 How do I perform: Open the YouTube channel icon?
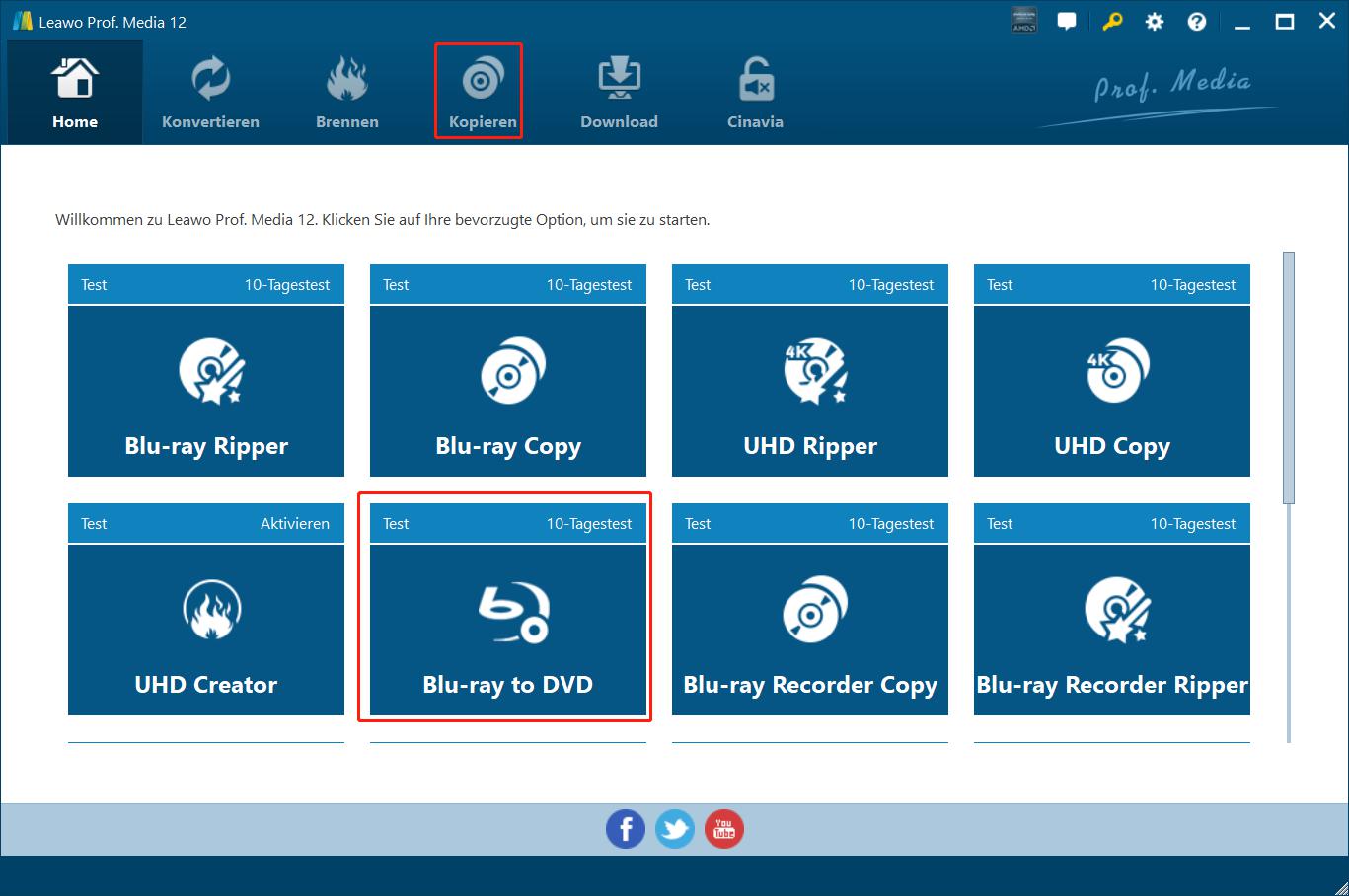pos(724,829)
